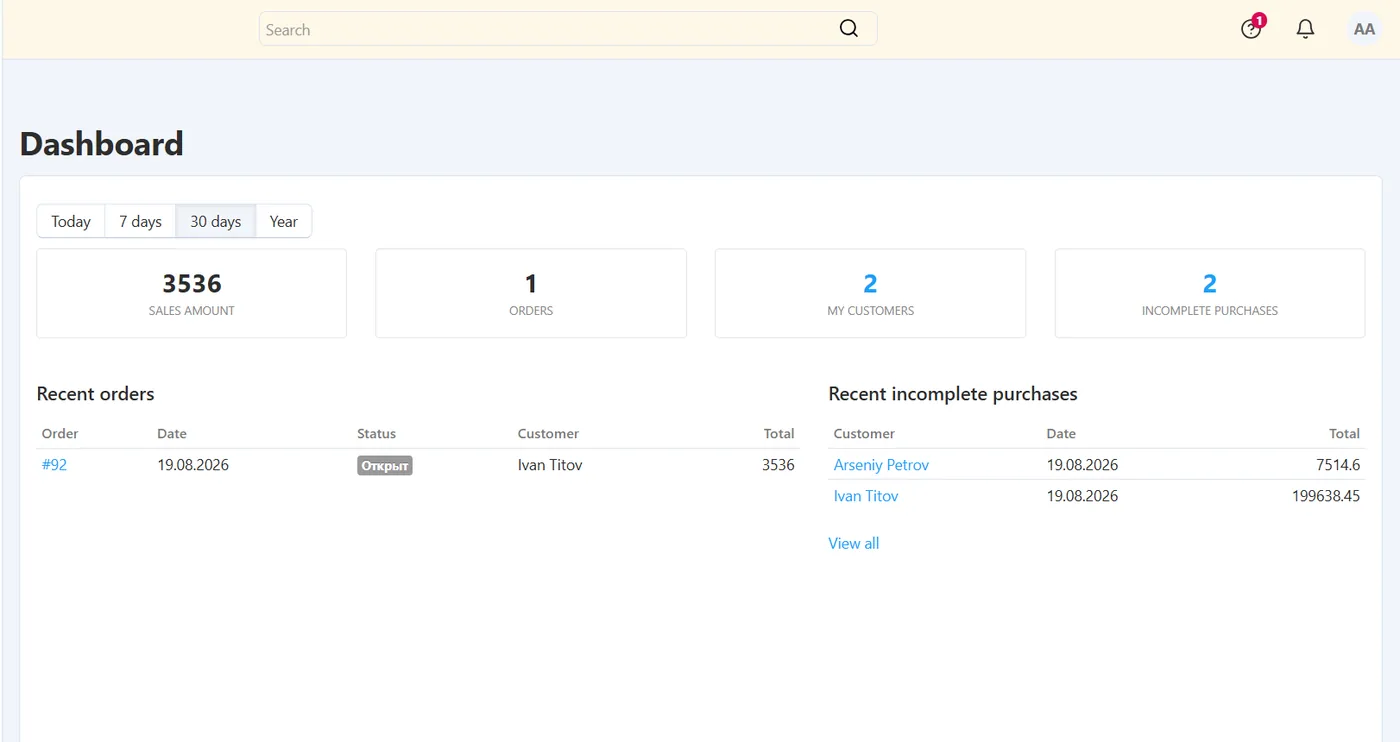Screen dimensions: 1400x742
Task: Open the AA user avatar menu
Action: coord(1364,29)
